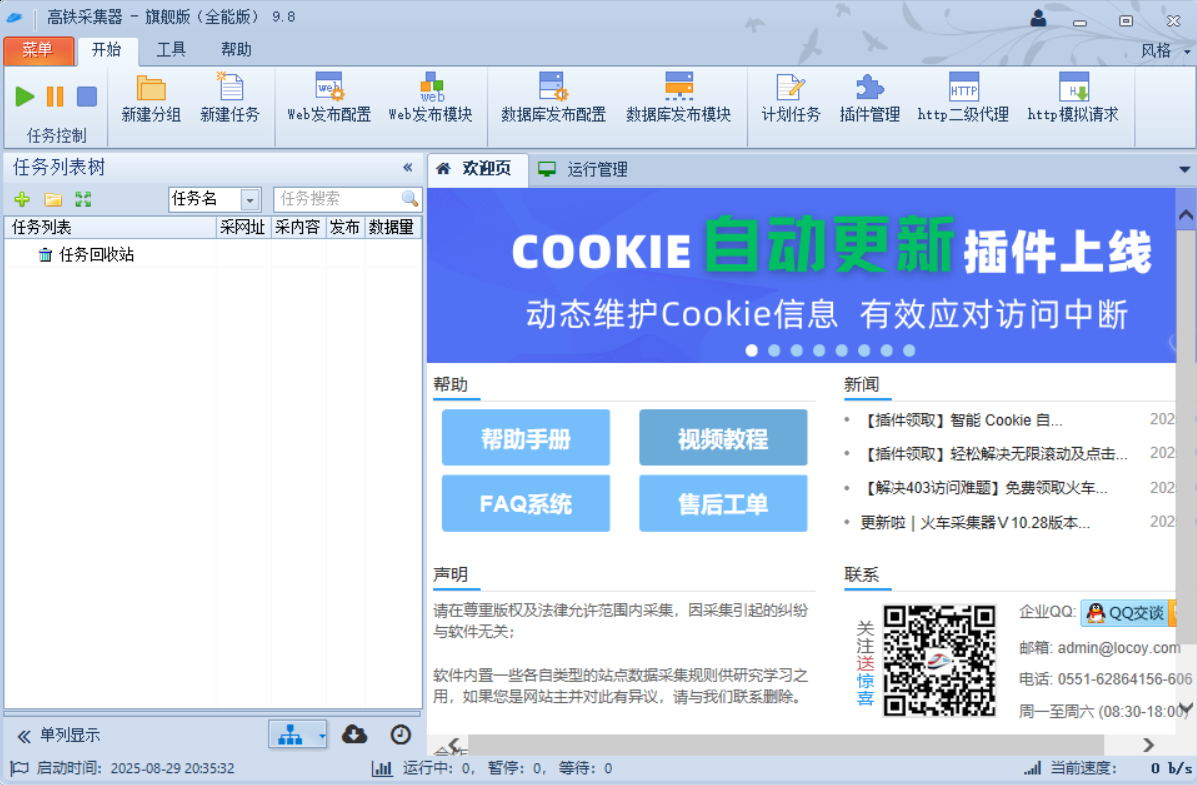Select the fourth banner carousel dot
1197x785 pixels.
pyautogui.click(x=819, y=351)
